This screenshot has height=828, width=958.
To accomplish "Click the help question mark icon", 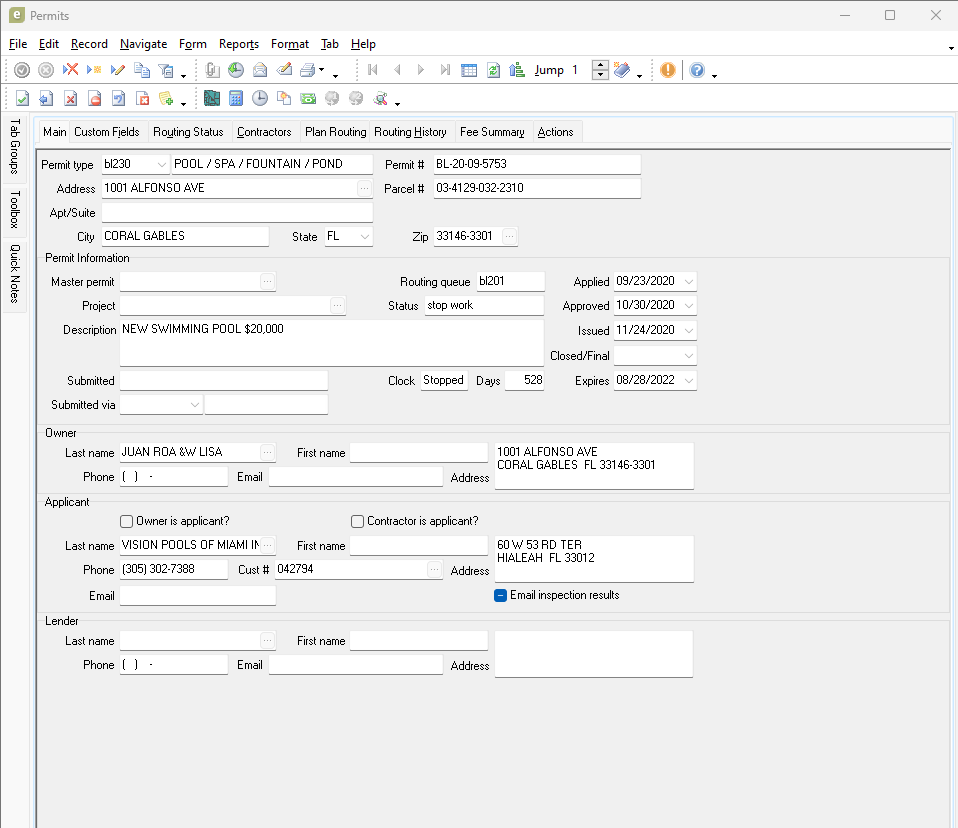I will pyautogui.click(x=697, y=70).
